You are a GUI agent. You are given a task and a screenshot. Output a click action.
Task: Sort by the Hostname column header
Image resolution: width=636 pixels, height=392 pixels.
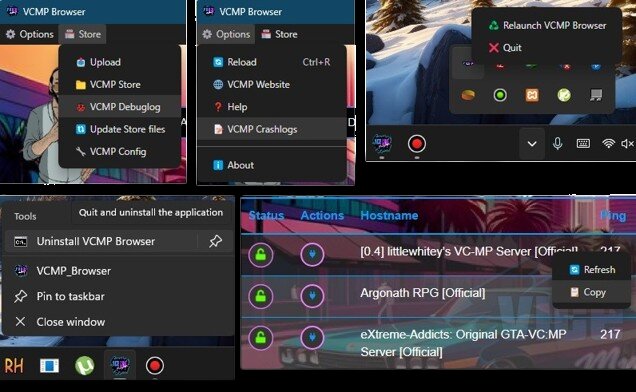[389, 215]
